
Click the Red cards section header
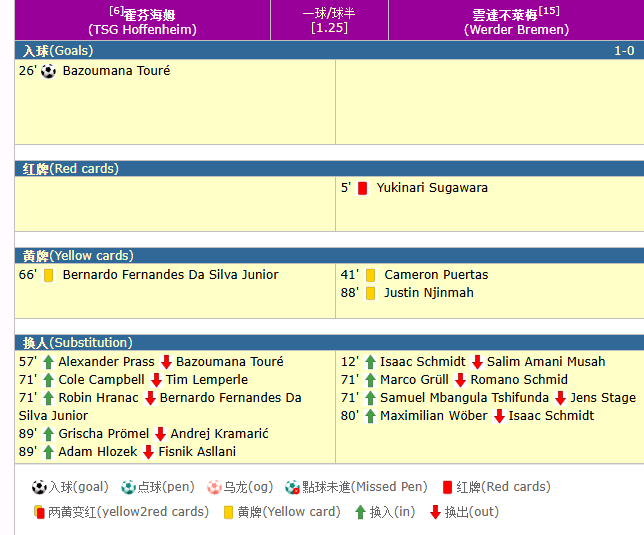coord(329,169)
